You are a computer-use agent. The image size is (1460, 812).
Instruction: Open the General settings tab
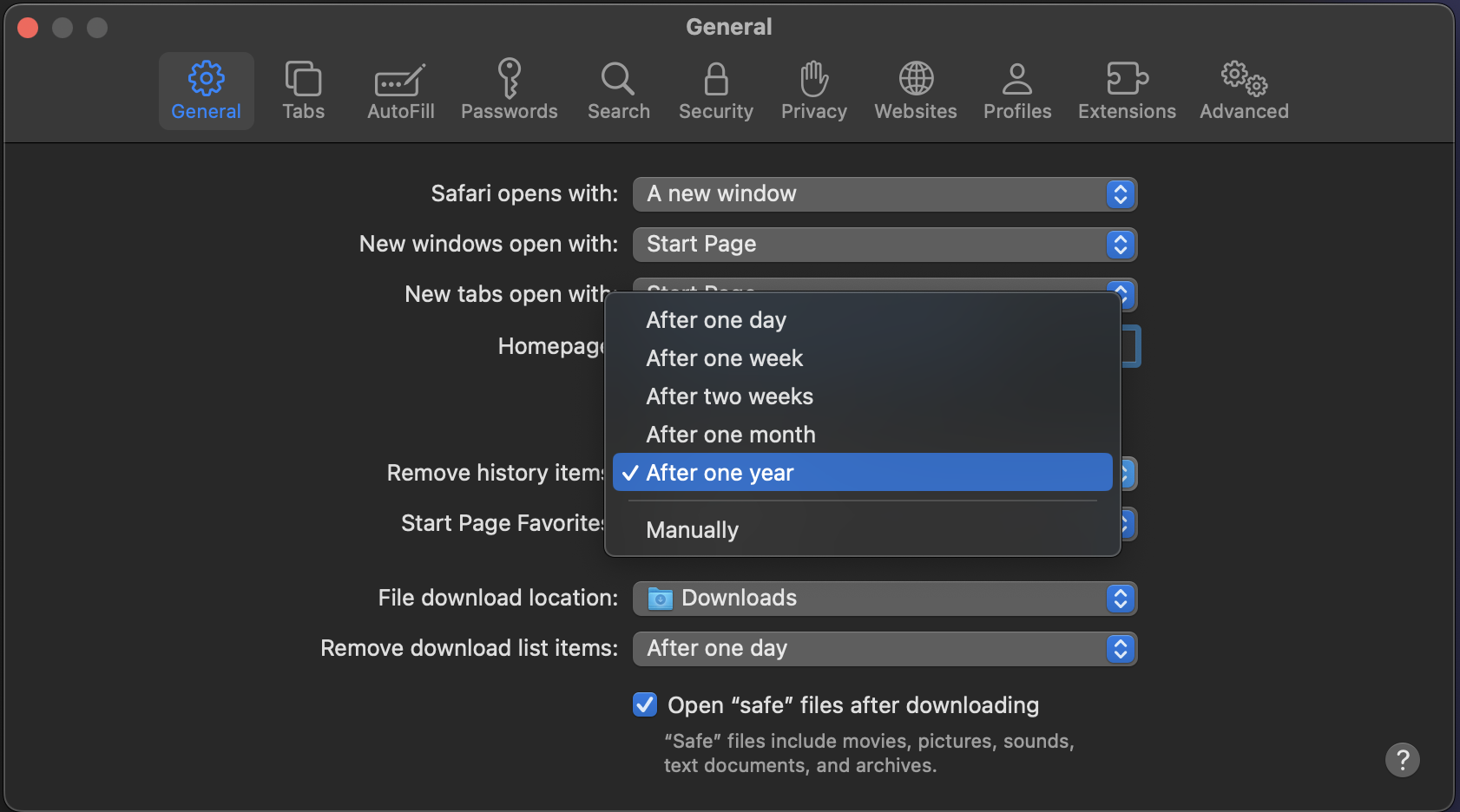[x=206, y=91]
